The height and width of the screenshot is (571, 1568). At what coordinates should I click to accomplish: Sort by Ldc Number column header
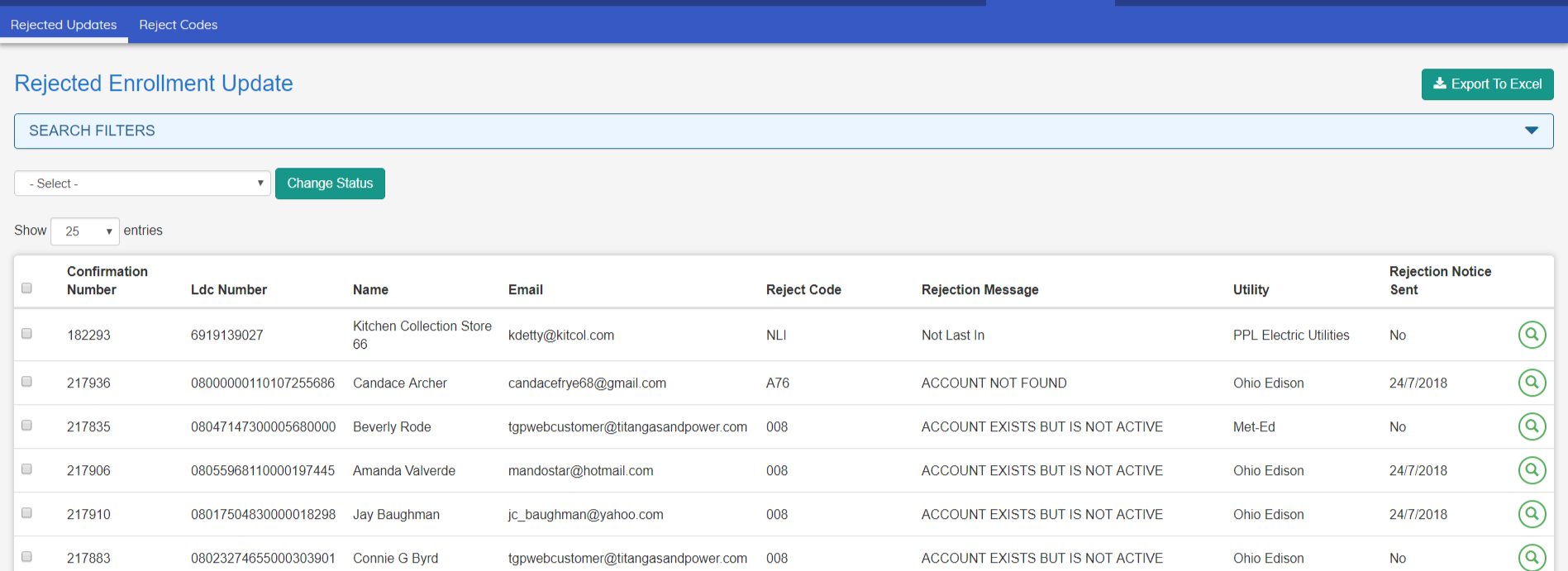229,290
